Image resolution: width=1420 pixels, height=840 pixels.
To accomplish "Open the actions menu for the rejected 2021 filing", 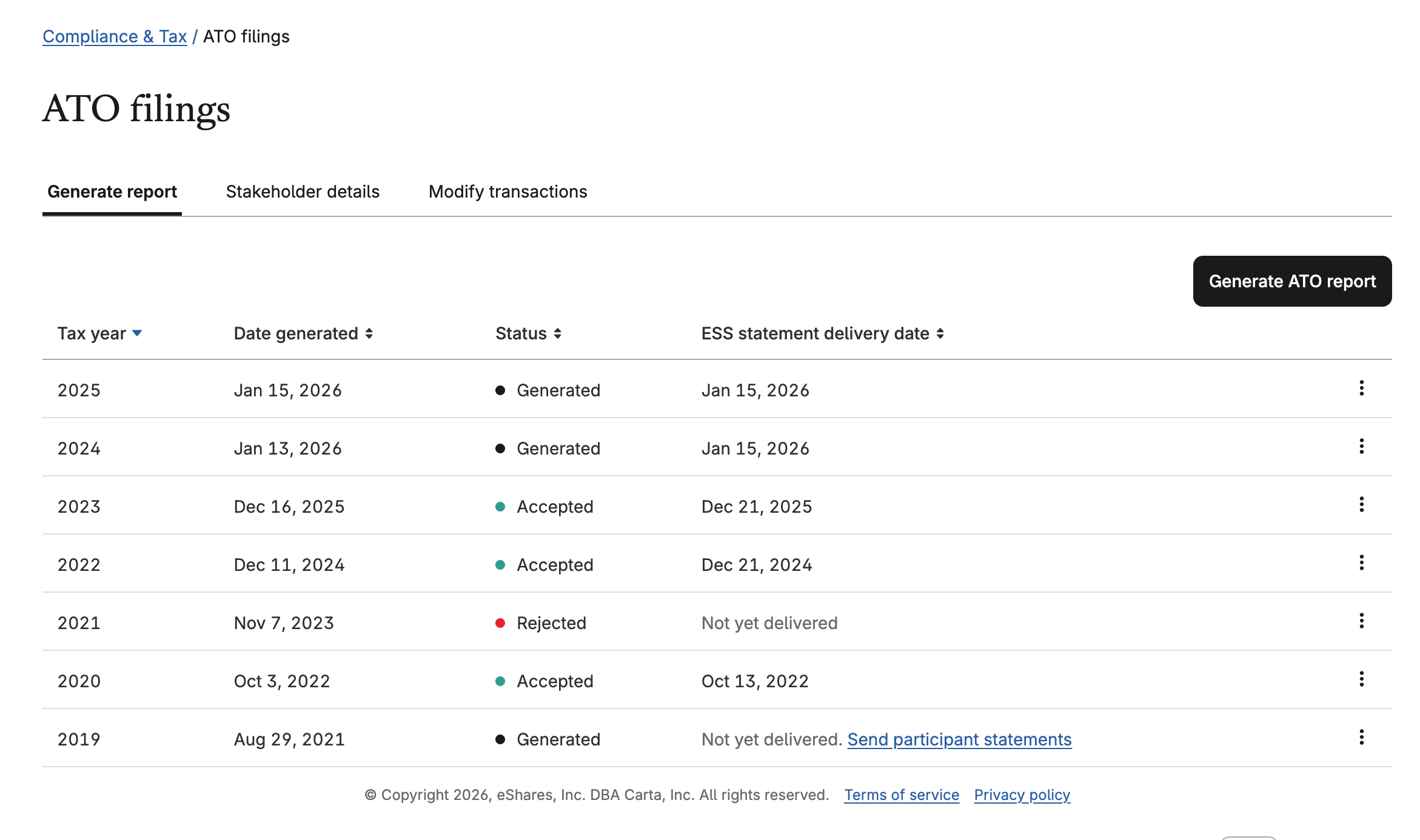I will 1362,621.
